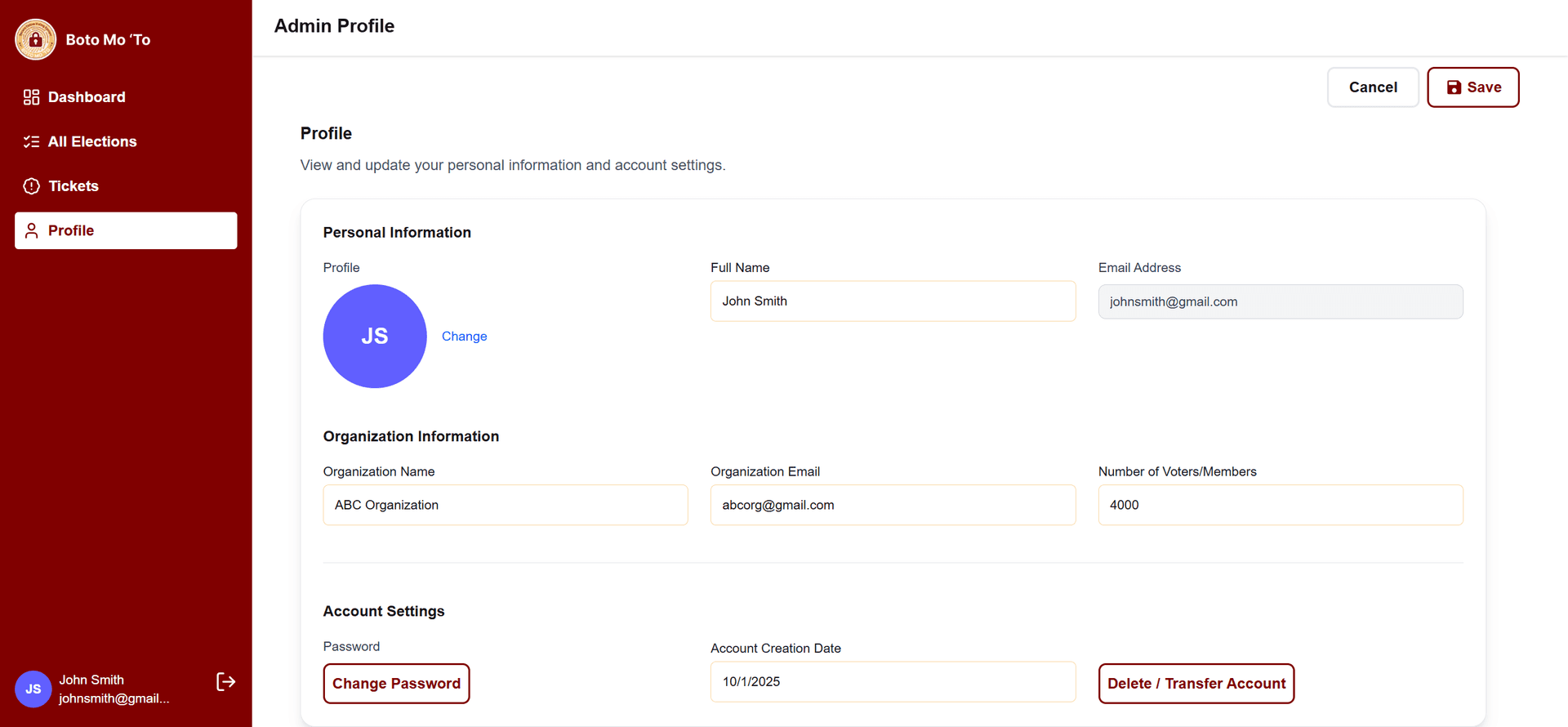Select the Organization Email field
This screenshot has height=727, width=1568.
tap(893, 505)
